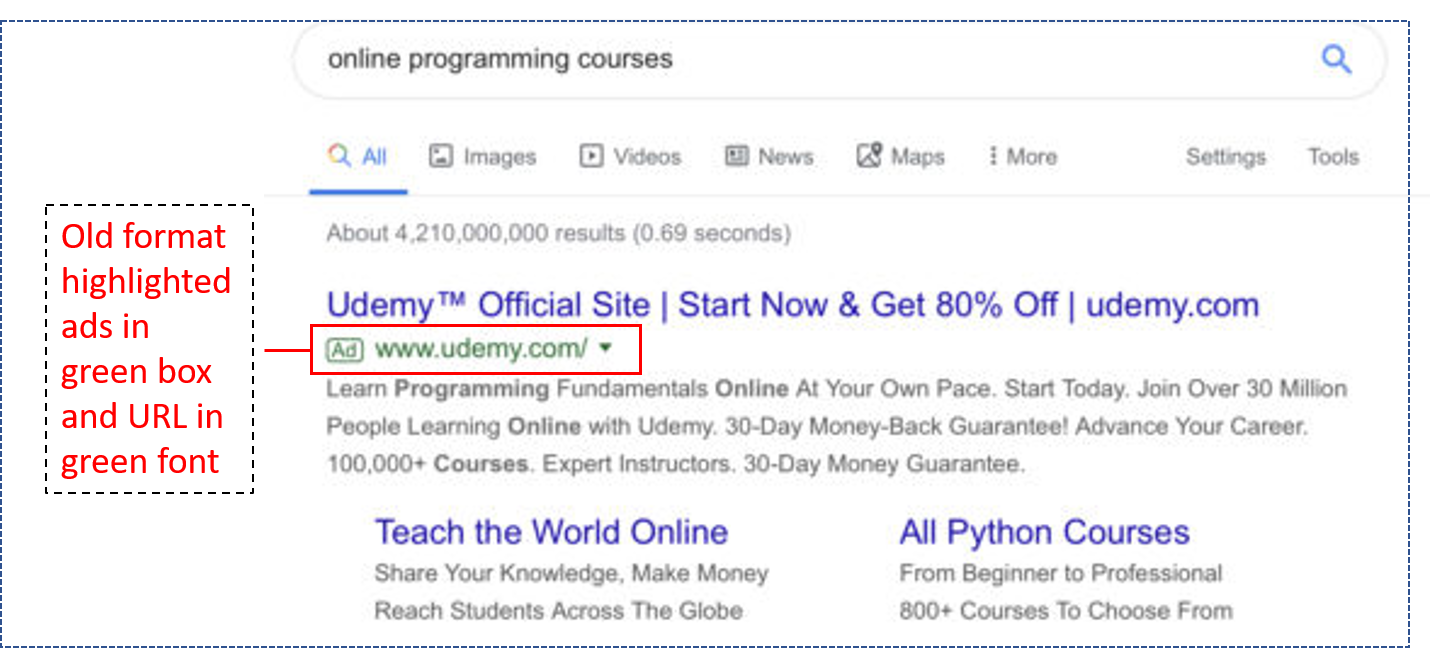
Task: Click the All tab search icon
Action: 338,155
